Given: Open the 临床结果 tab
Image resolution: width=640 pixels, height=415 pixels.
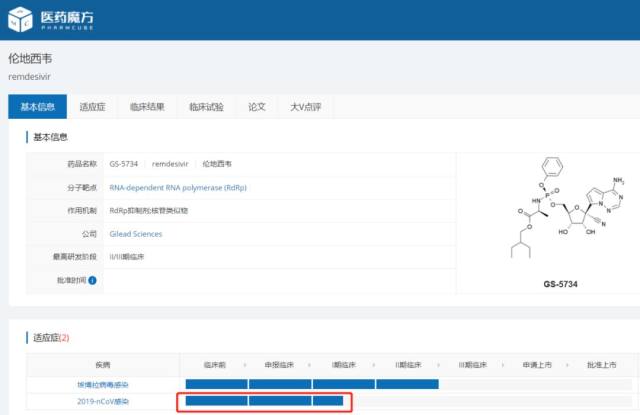Looking at the screenshot, I should click(147, 107).
